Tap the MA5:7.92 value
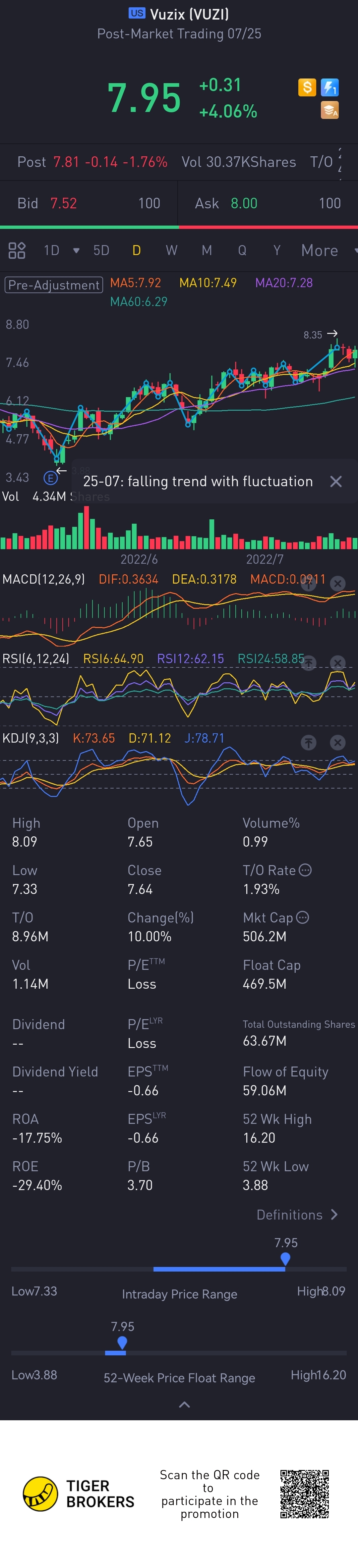Image resolution: width=358 pixels, height=1568 pixels. (135, 283)
